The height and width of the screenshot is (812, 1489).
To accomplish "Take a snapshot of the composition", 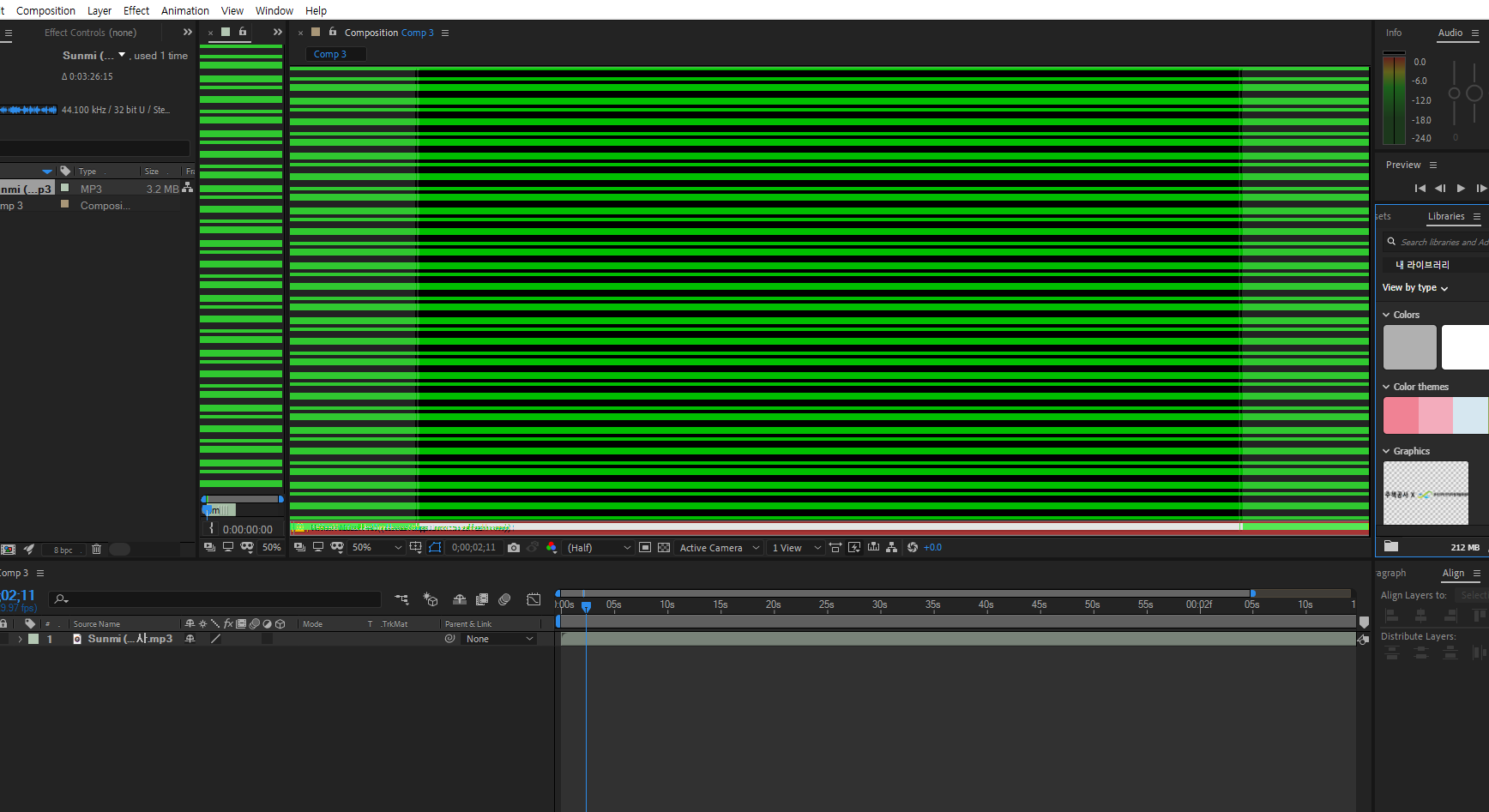I will (513, 547).
